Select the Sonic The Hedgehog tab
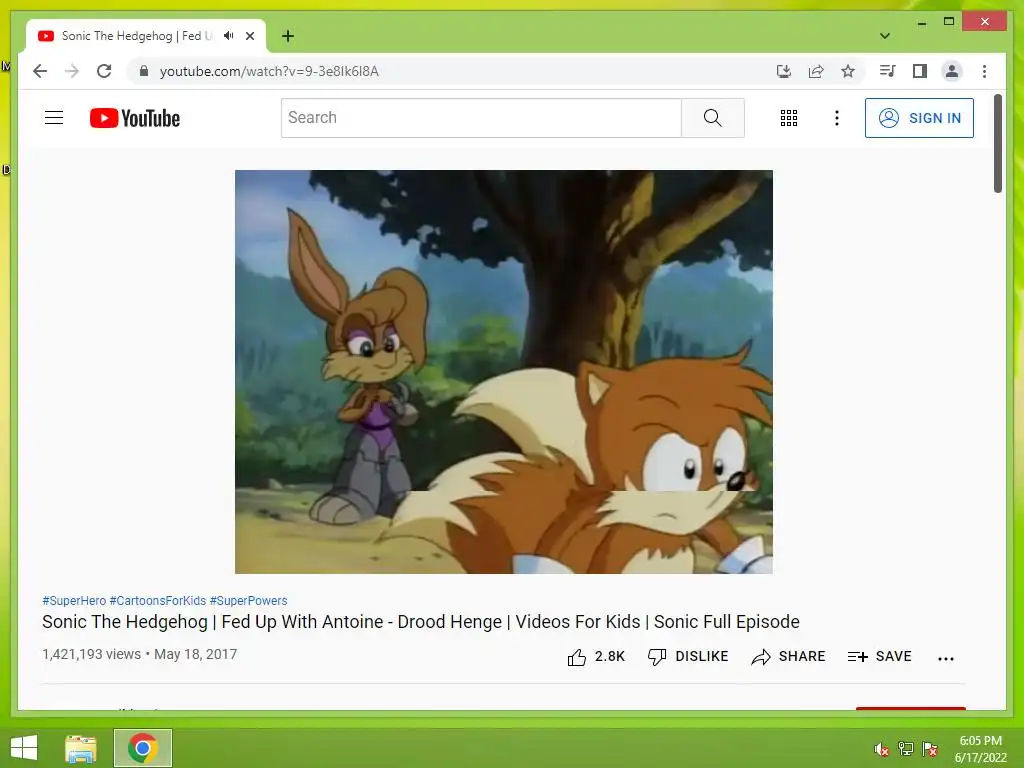The width and height of the screenshot is (1024, 768). (x=146, y=36)
